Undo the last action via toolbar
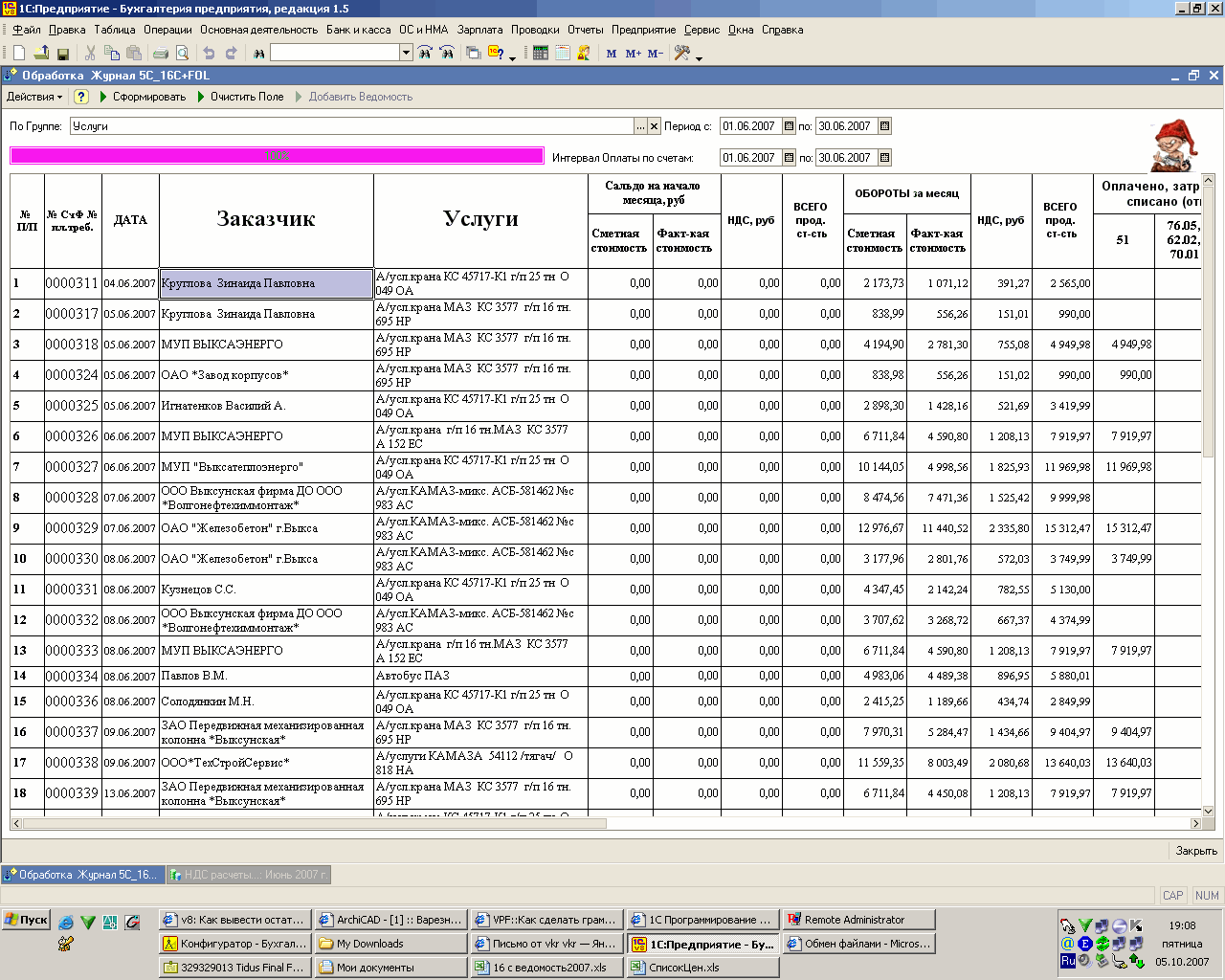 point(209,54)
